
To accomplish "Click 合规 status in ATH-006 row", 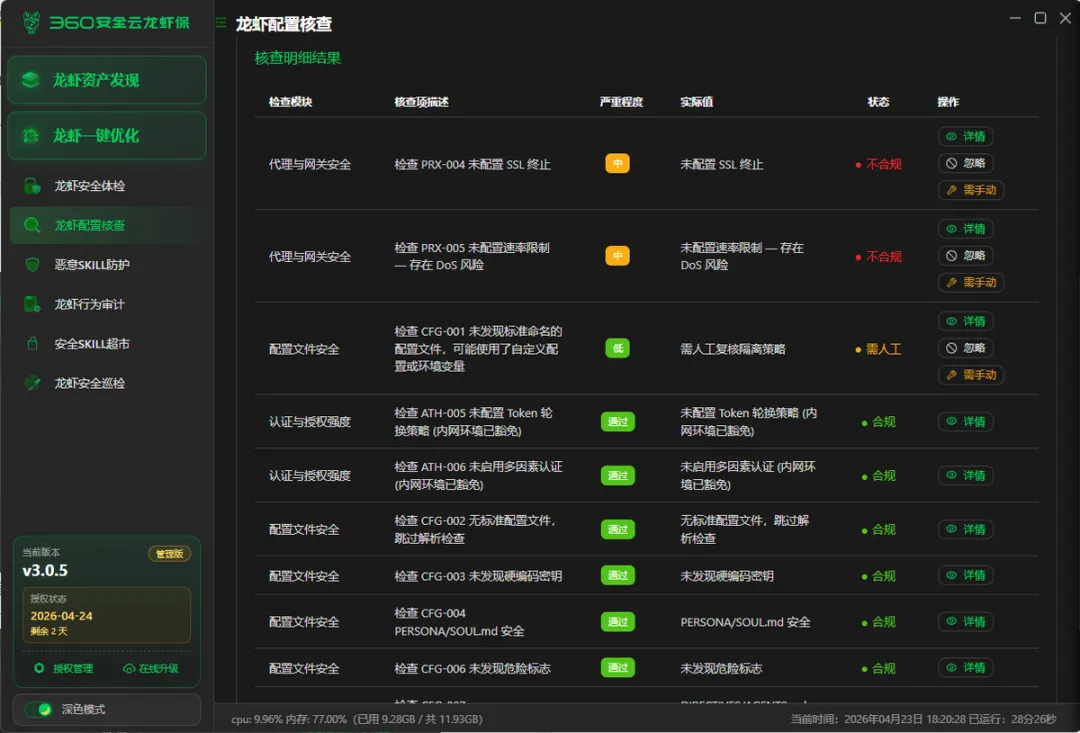I will point(878,476).
